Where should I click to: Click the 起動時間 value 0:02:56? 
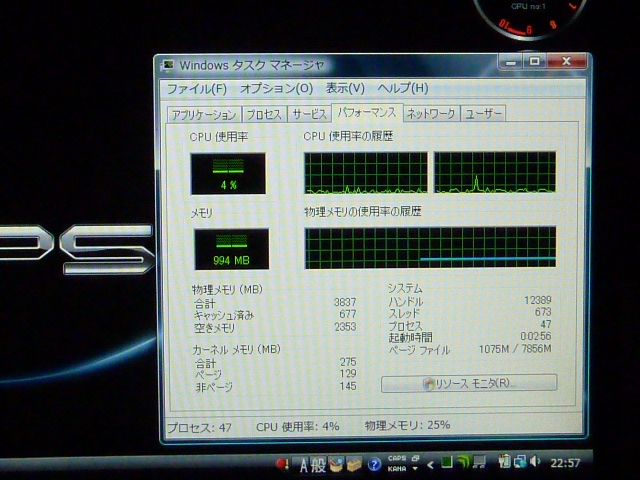point(536,336)
